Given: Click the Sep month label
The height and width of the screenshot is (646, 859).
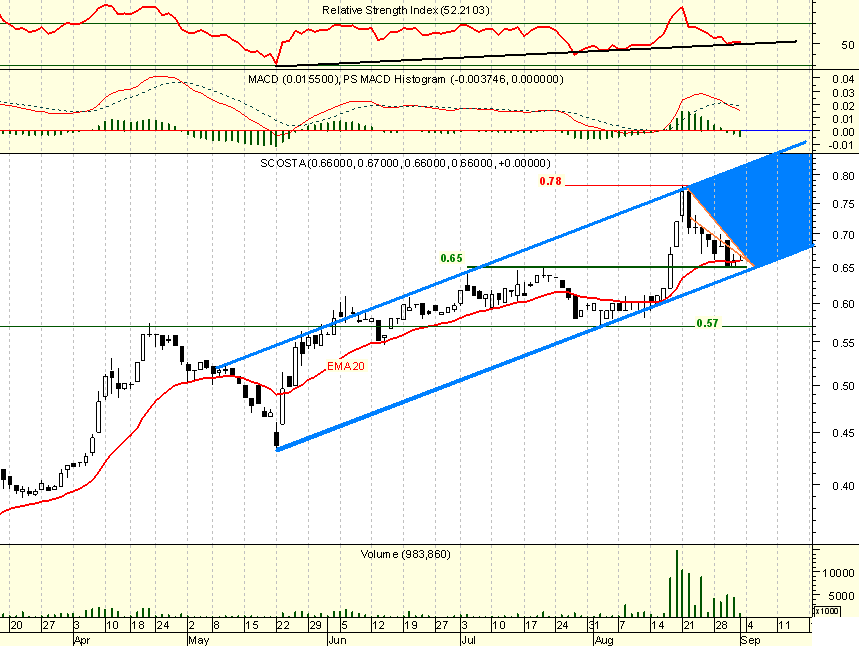Looking at the screenshot, I should pos(750,640).
